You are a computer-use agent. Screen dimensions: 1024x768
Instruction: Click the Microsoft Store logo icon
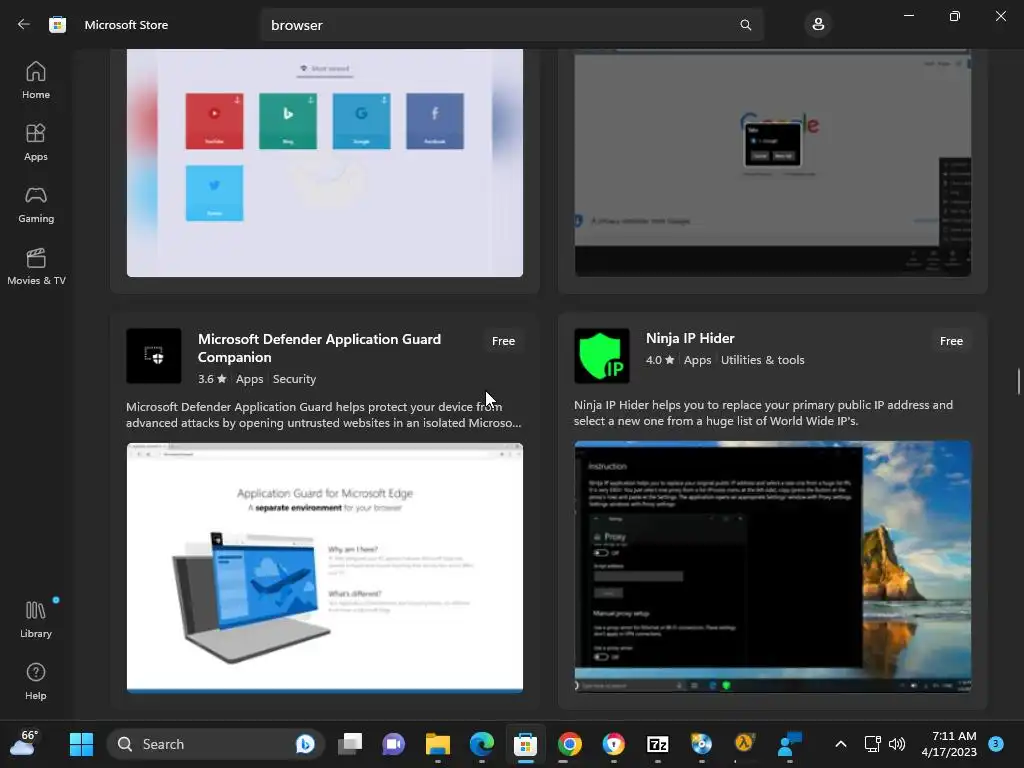57,25
